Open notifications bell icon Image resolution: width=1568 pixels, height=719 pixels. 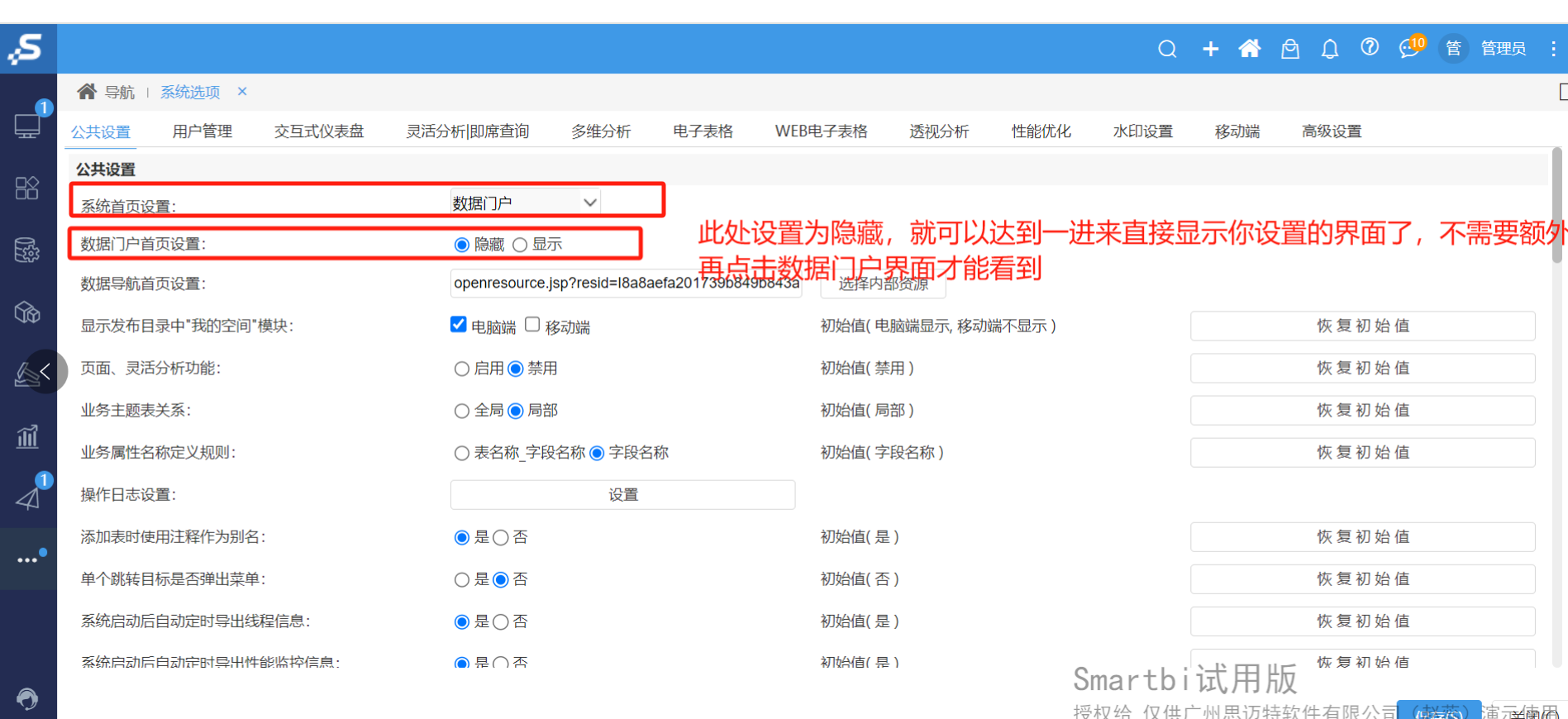(x=1330, y=49)
